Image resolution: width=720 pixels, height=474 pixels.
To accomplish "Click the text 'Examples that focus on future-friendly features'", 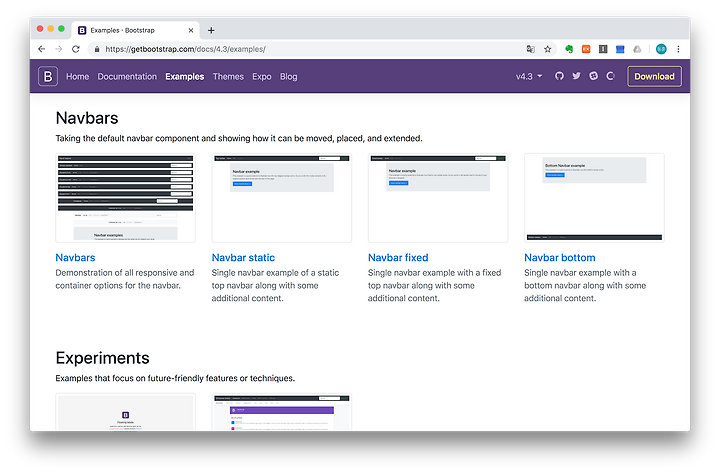I will pos(175,378).
